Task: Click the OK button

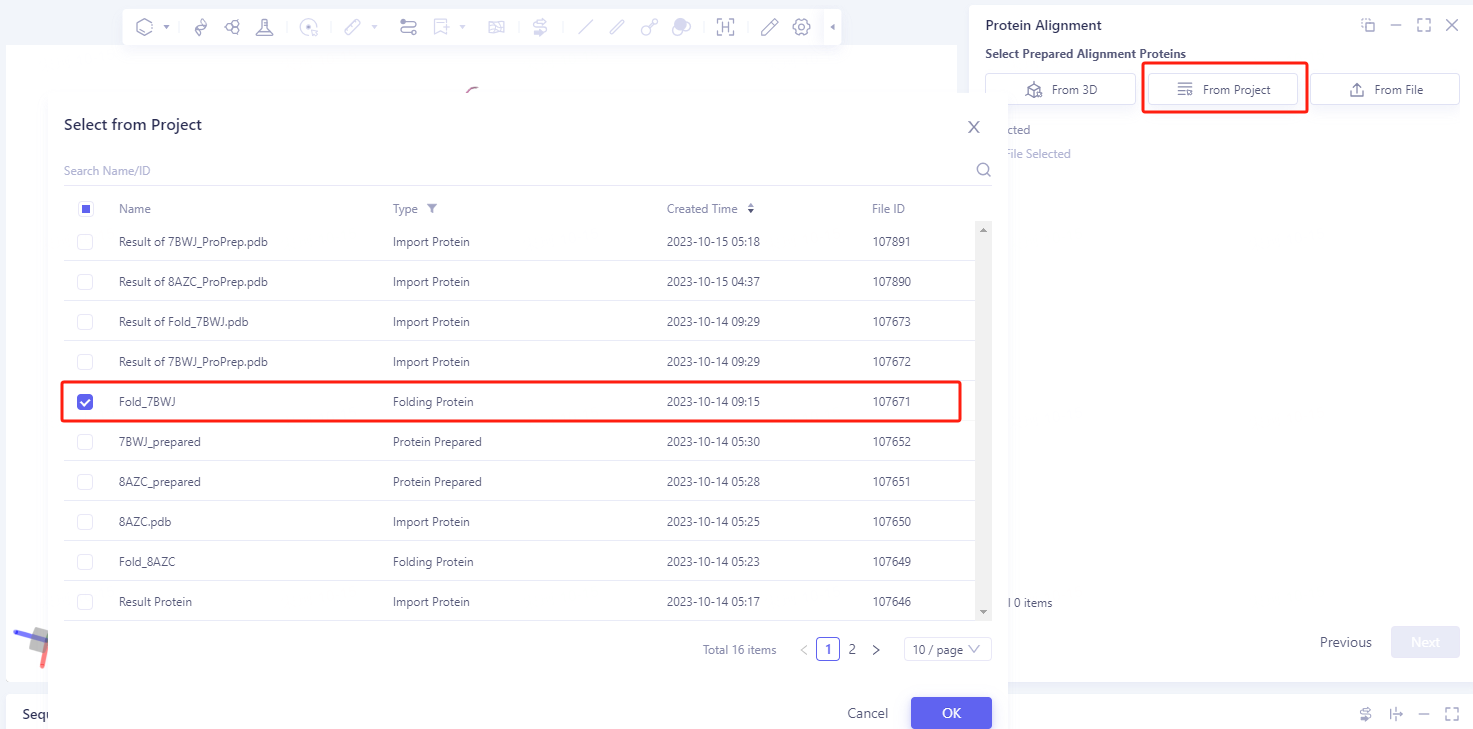Action: [x=951, y=713]
